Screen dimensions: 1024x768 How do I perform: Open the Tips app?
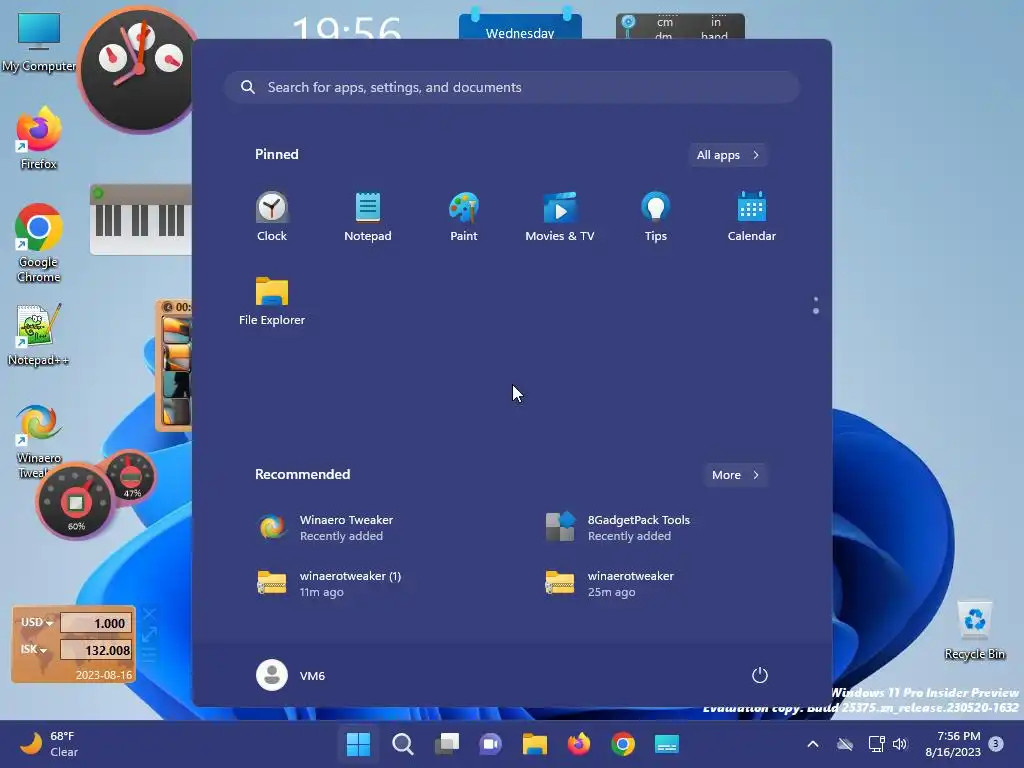[656, 217]
